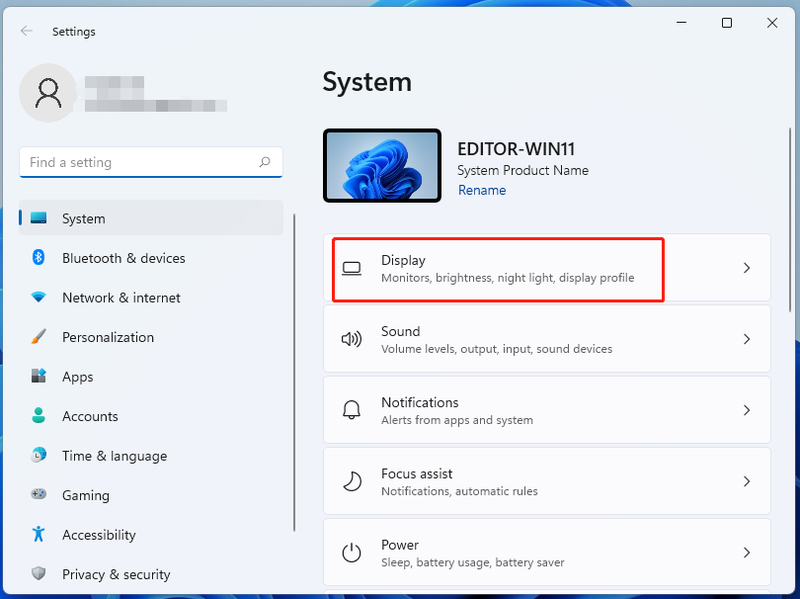Click the Network & internet wifi icon
Viewport: 800px width, 599px height.
click(38, 297)
